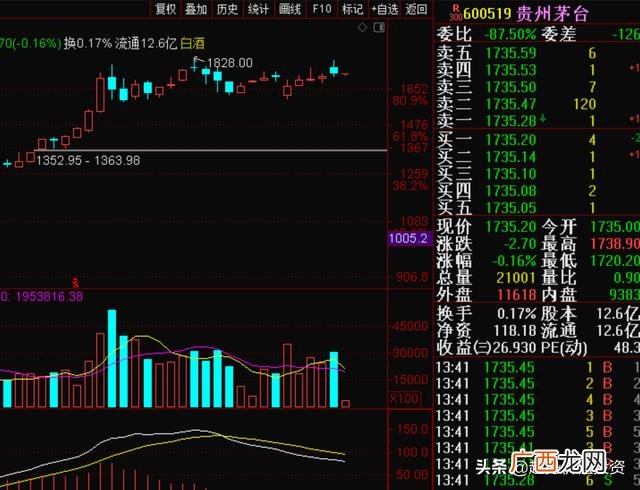Click the volume indicator value 1953816.38
The image size is (640, 490).
click(49, 296)
